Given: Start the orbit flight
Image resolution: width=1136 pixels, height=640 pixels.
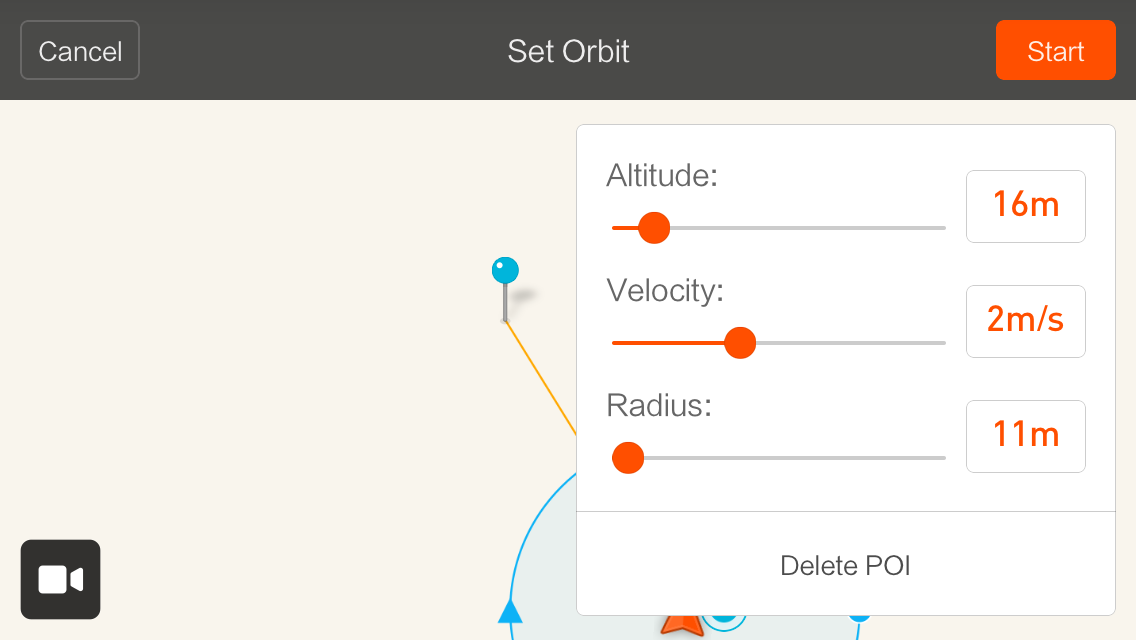Looking at the screenshot, I should tap(1056, 50).
